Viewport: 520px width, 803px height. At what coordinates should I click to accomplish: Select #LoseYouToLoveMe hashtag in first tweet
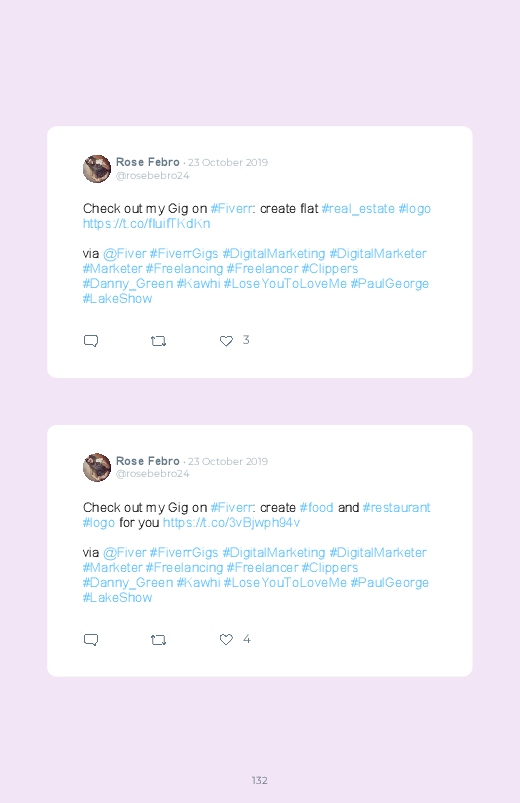point(285,284)
